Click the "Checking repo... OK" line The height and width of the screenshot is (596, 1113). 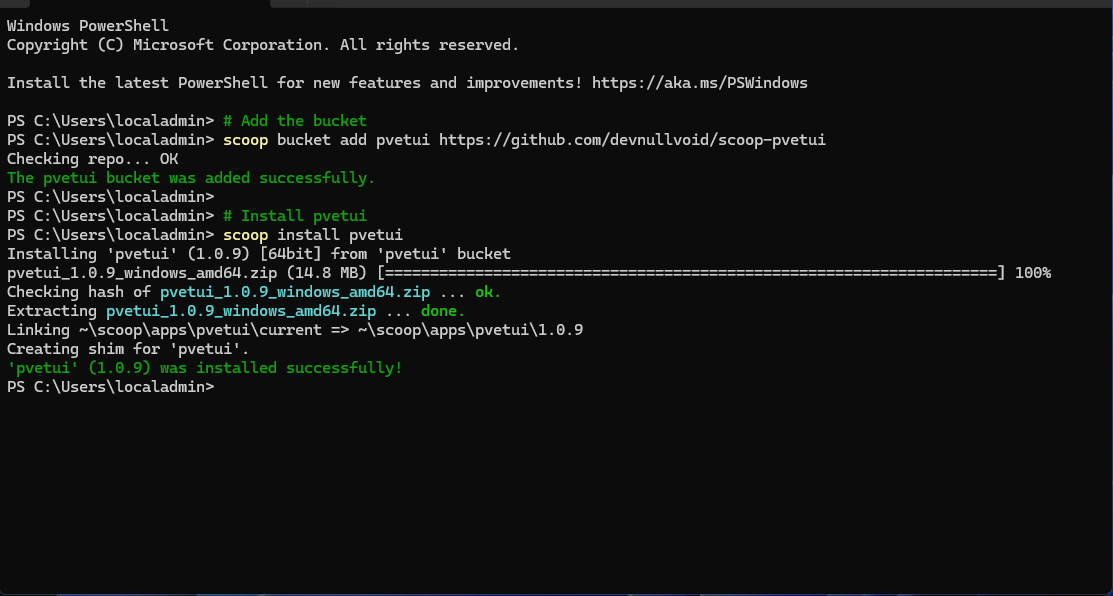pos(92,159)
